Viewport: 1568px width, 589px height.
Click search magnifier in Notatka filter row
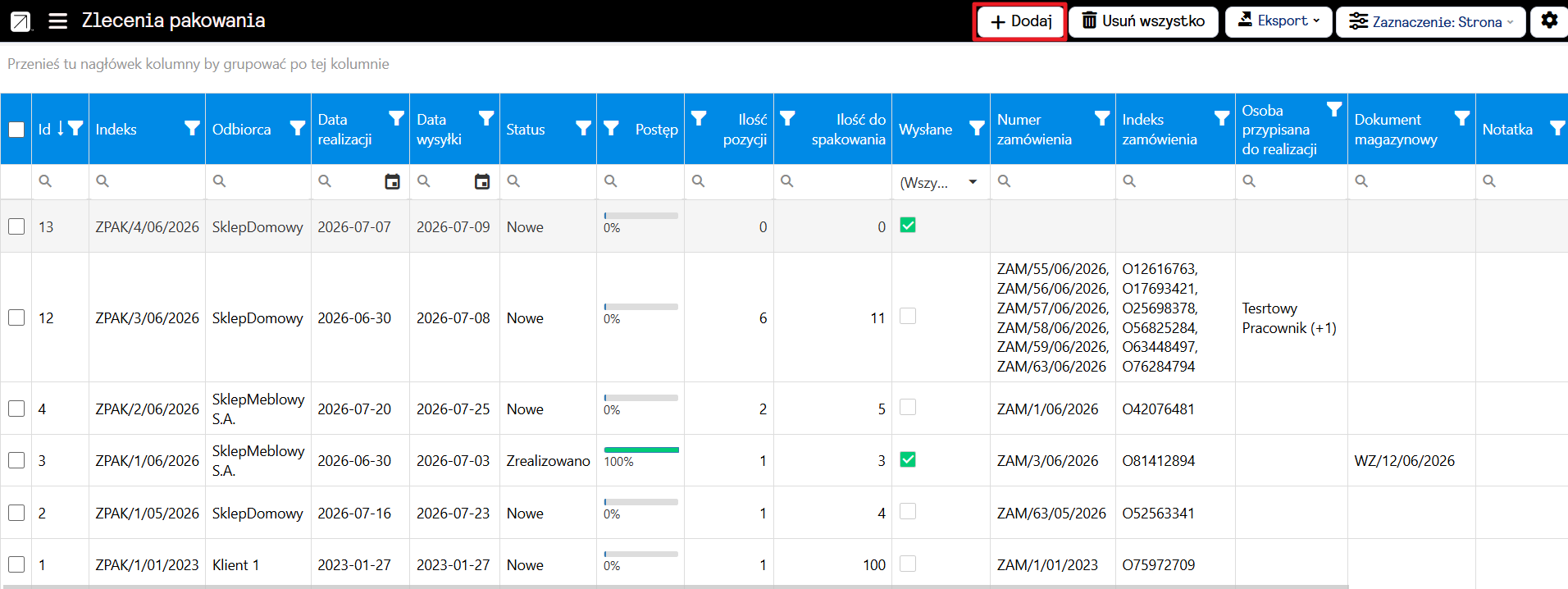pyautogui.click(x=1489, y=181)
